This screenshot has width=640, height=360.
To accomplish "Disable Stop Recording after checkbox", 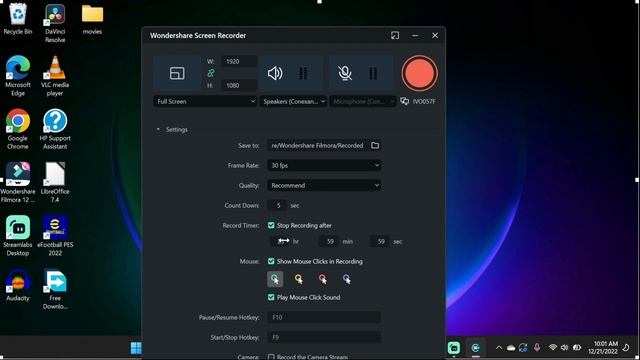I will pyautogui.click(x=271, y=225).
